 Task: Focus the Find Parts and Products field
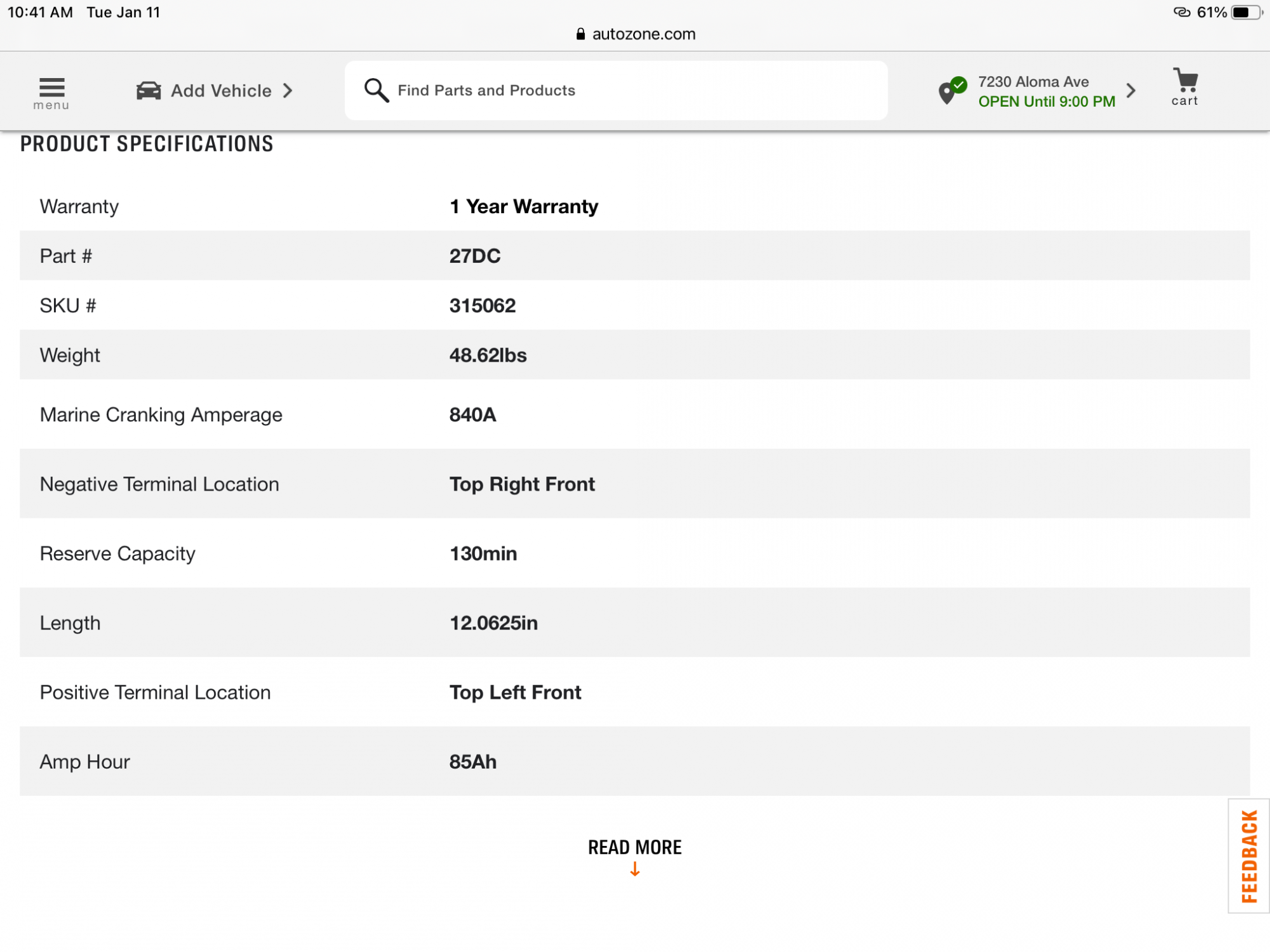(616, 90)
